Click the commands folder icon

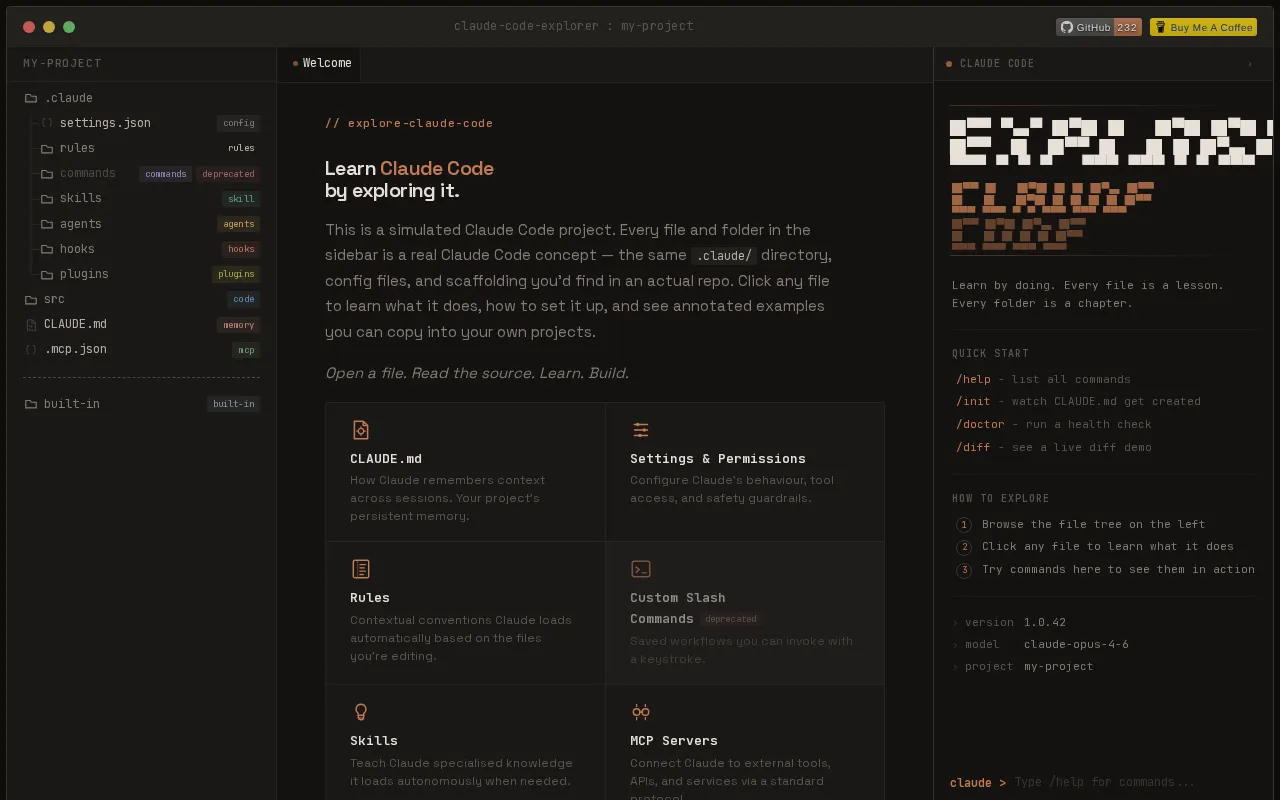[47, 174]
